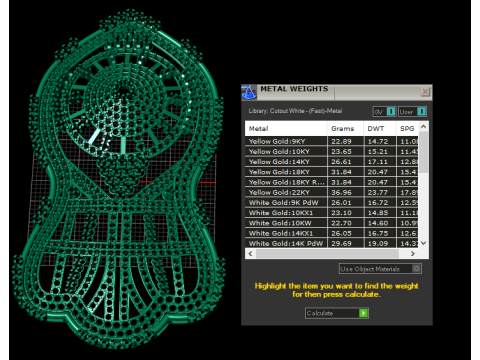Click the 16.72 DWT value

[x=378, y=203]
